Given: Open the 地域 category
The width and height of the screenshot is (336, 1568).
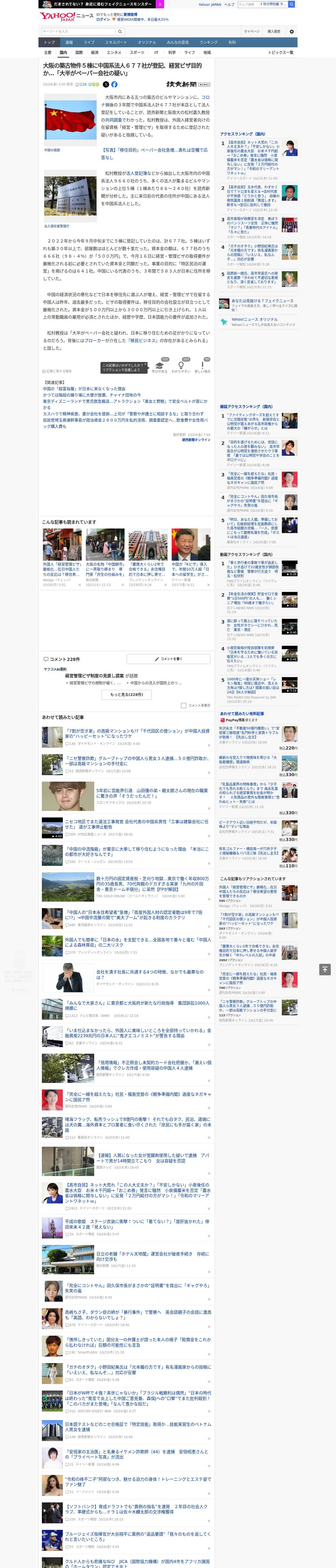Looking at the screenshot, I should (207, 52).
